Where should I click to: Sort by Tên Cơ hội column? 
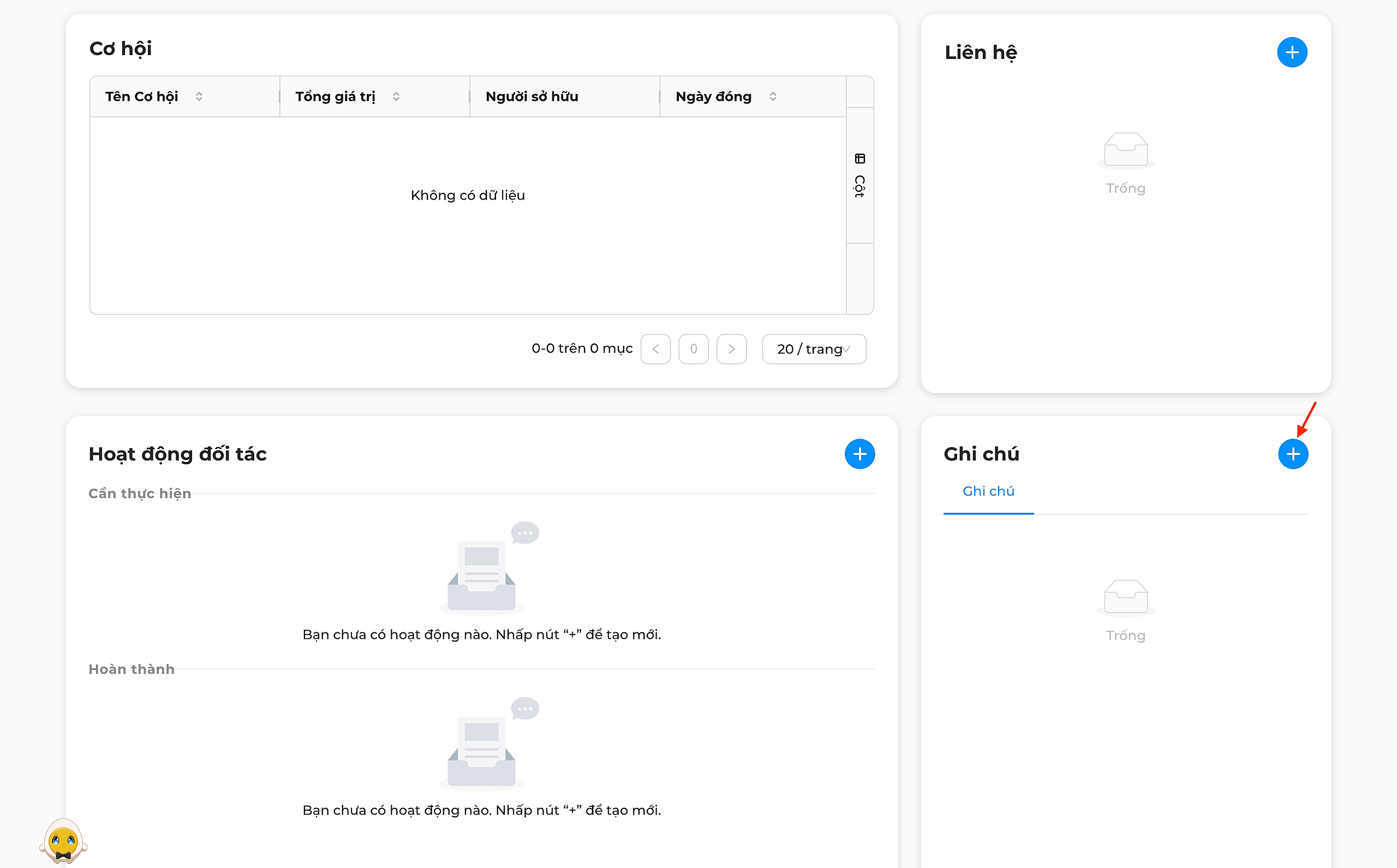(199, 97)
